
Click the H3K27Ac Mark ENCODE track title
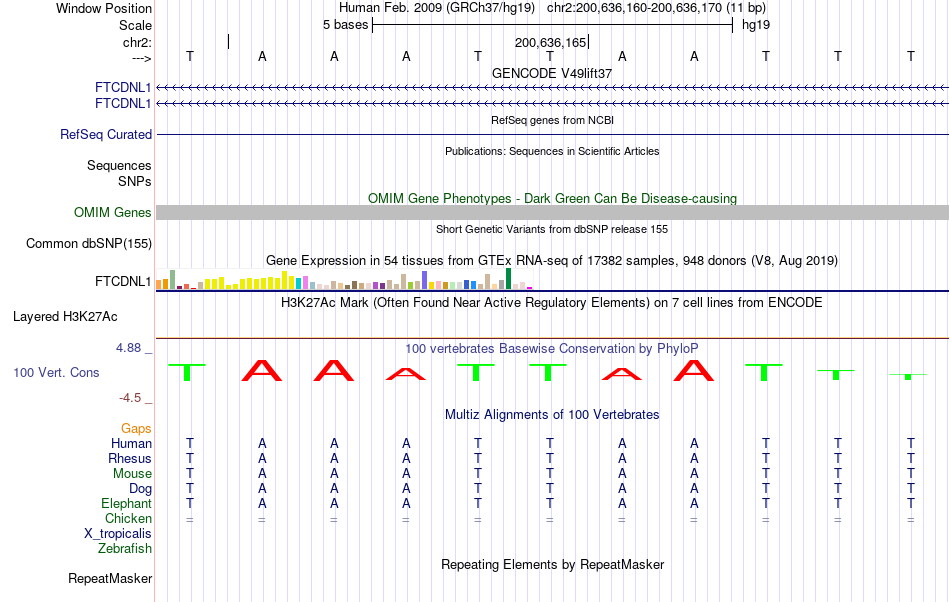click(x=552, y=302)
